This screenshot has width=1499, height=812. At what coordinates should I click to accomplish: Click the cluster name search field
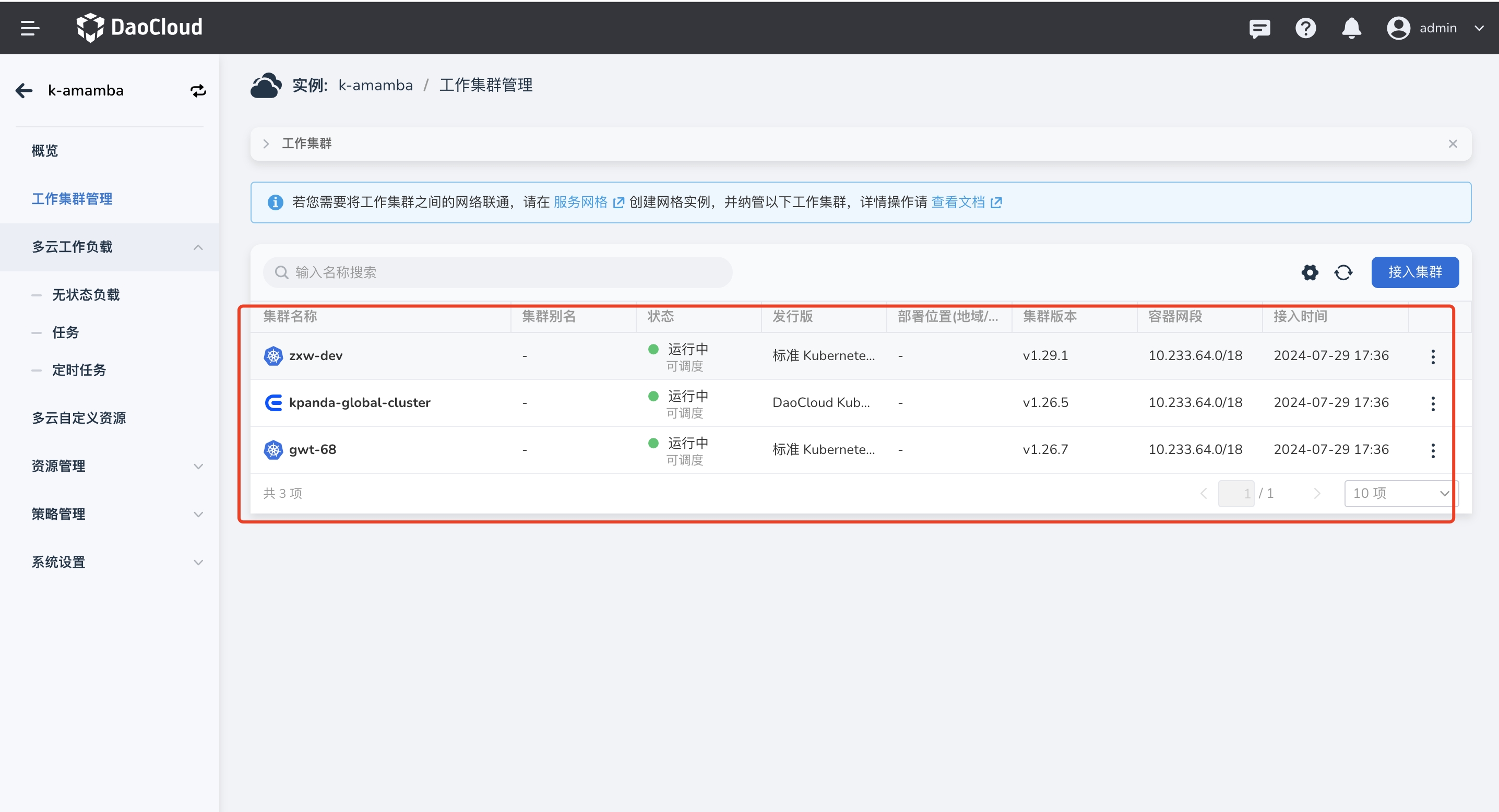coord(497,272)
